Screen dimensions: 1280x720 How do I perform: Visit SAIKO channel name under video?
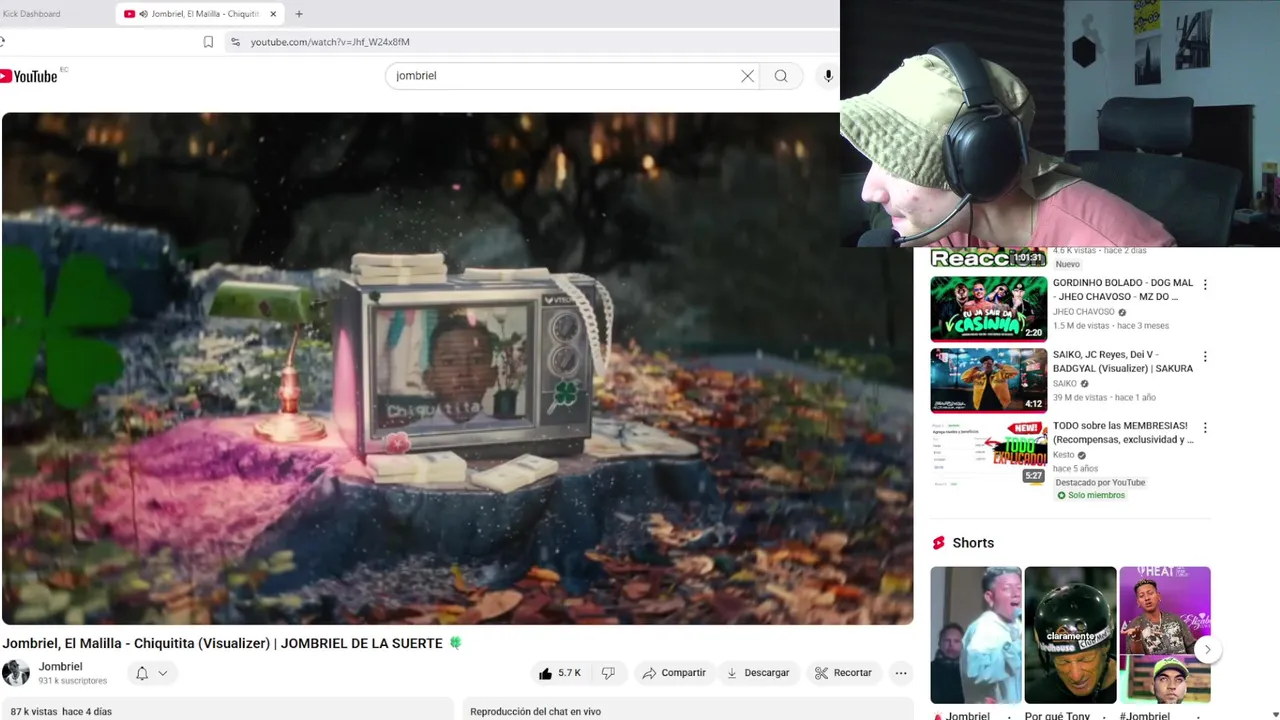1065,384
